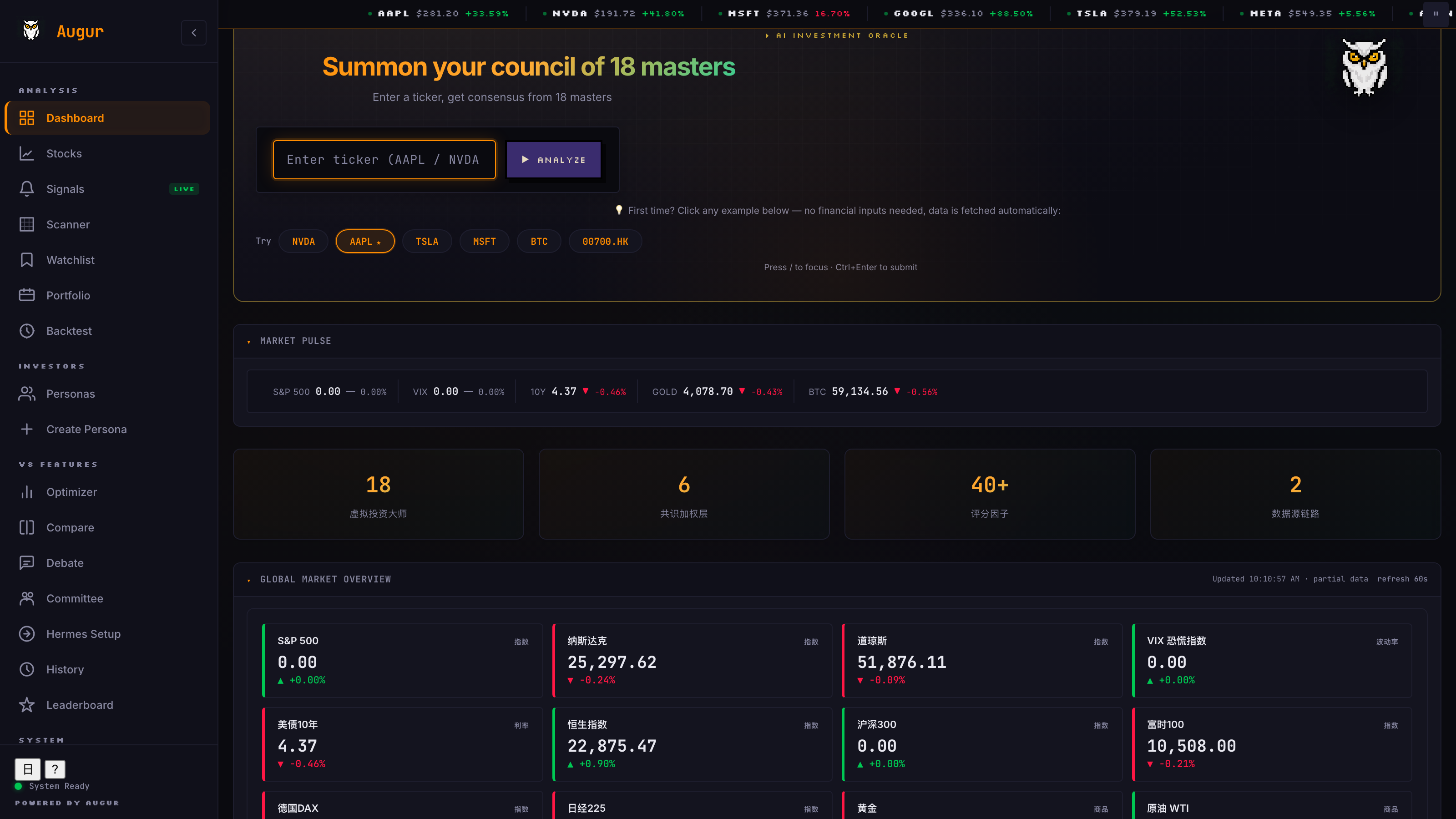Click the Signals bell icon

pos(26,189)
